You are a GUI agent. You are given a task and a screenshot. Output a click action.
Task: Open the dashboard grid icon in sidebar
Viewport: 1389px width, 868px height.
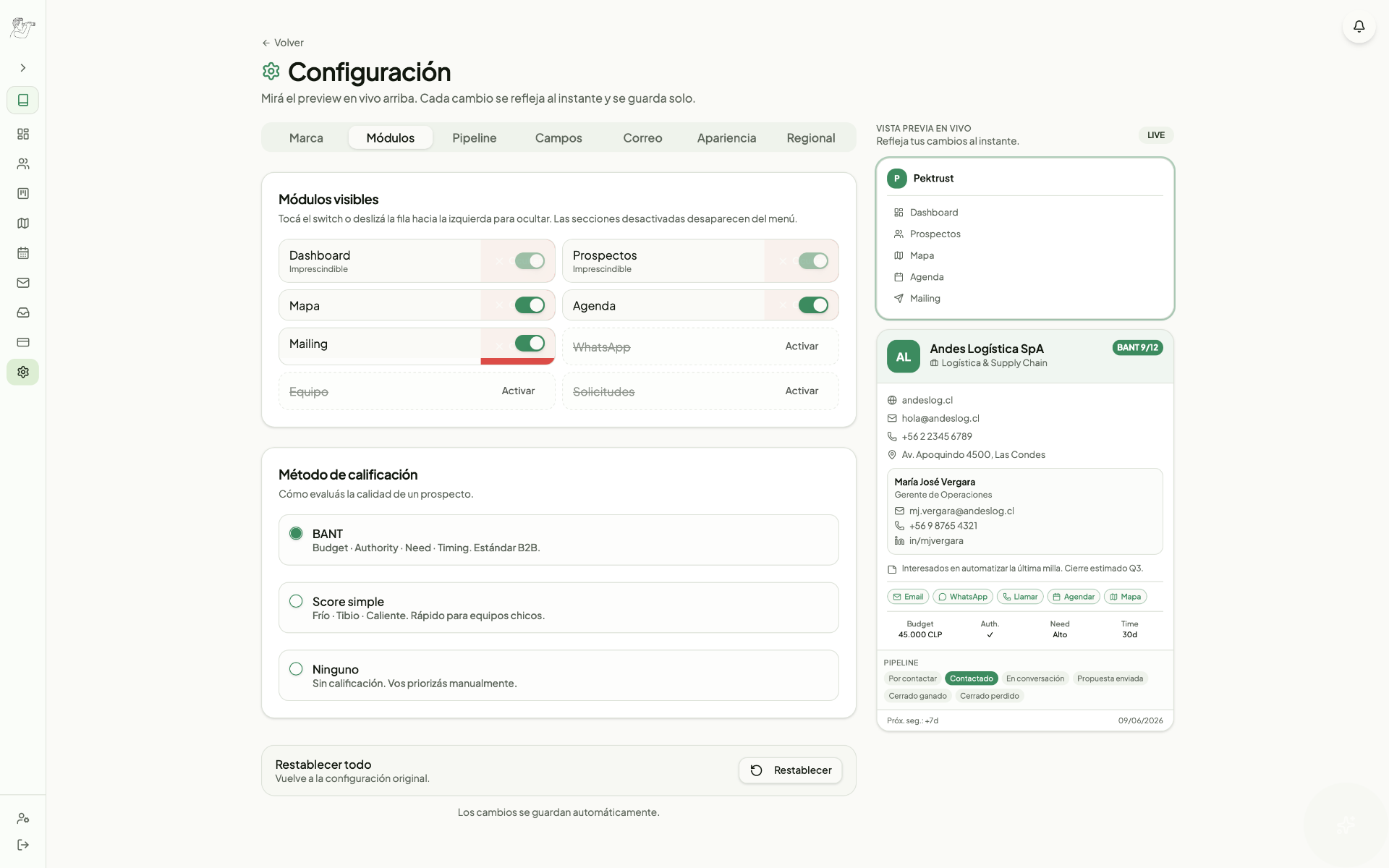click(x=23, y=134)
